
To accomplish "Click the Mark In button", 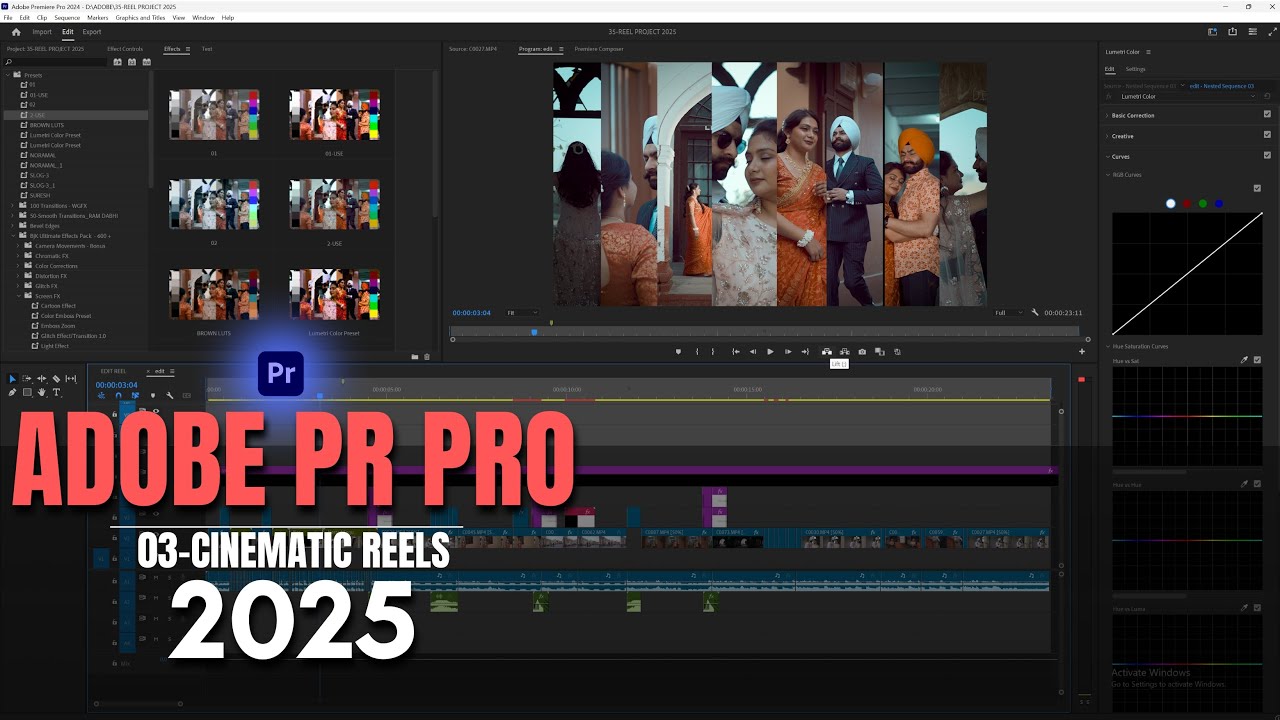I will coord(697,352).
